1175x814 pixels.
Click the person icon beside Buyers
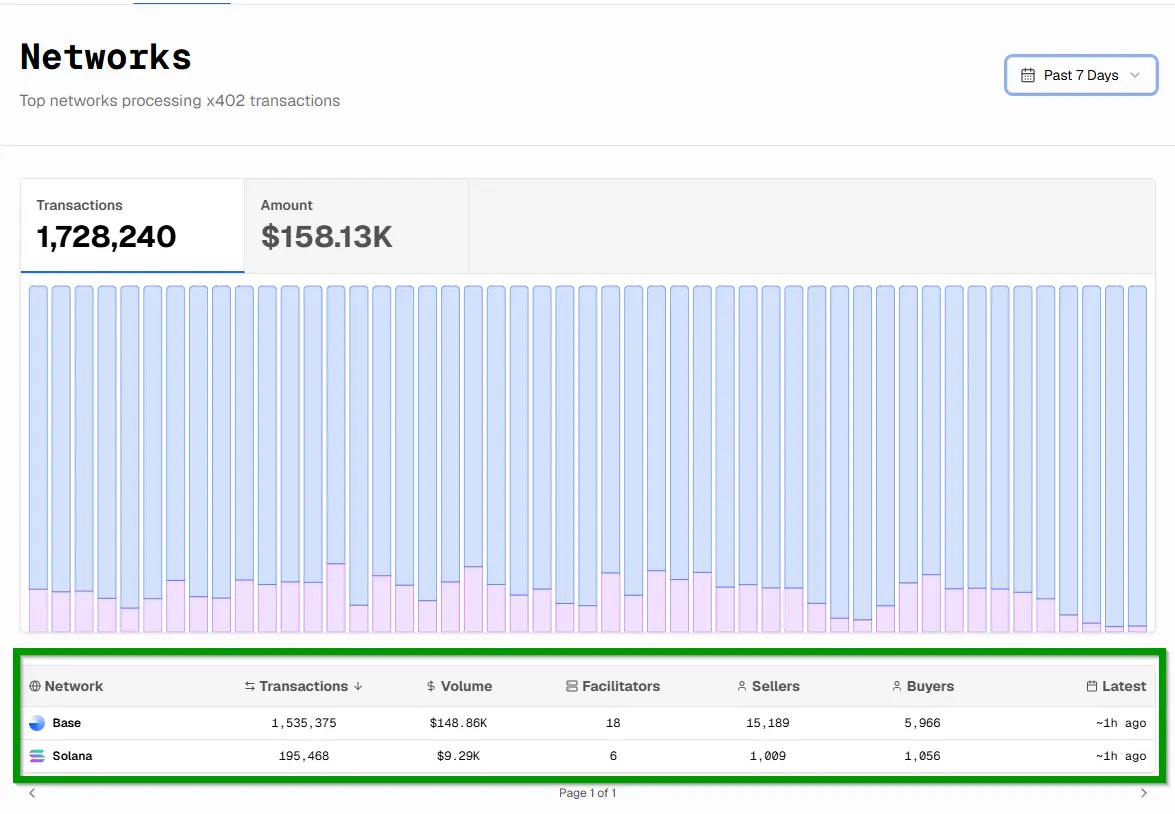pos(896,686)
